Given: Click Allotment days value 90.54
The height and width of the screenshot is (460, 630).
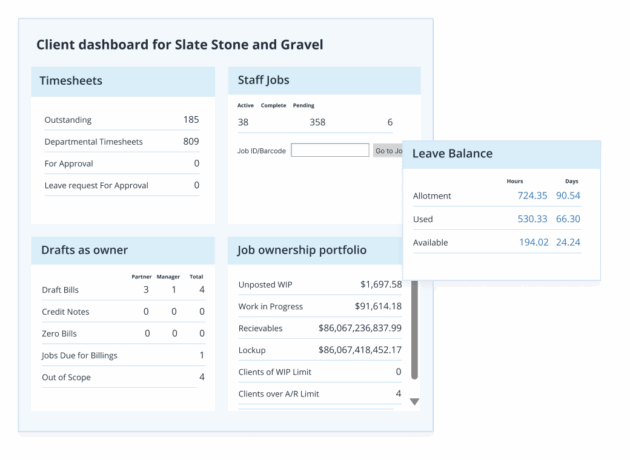Looking at the screenshot, I should [x=568, y=196].
